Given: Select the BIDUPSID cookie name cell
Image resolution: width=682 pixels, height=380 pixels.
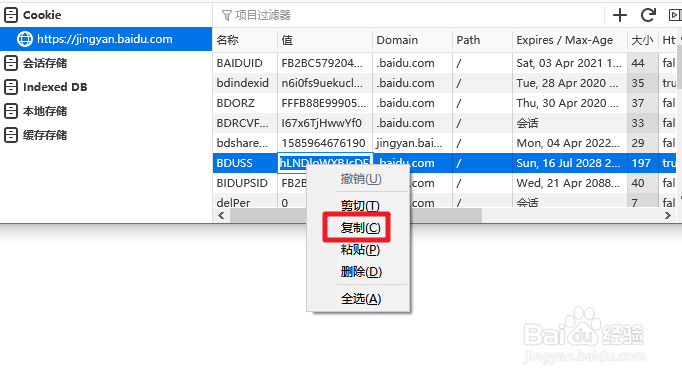Looking at the screenshot, I should [245, 183].
